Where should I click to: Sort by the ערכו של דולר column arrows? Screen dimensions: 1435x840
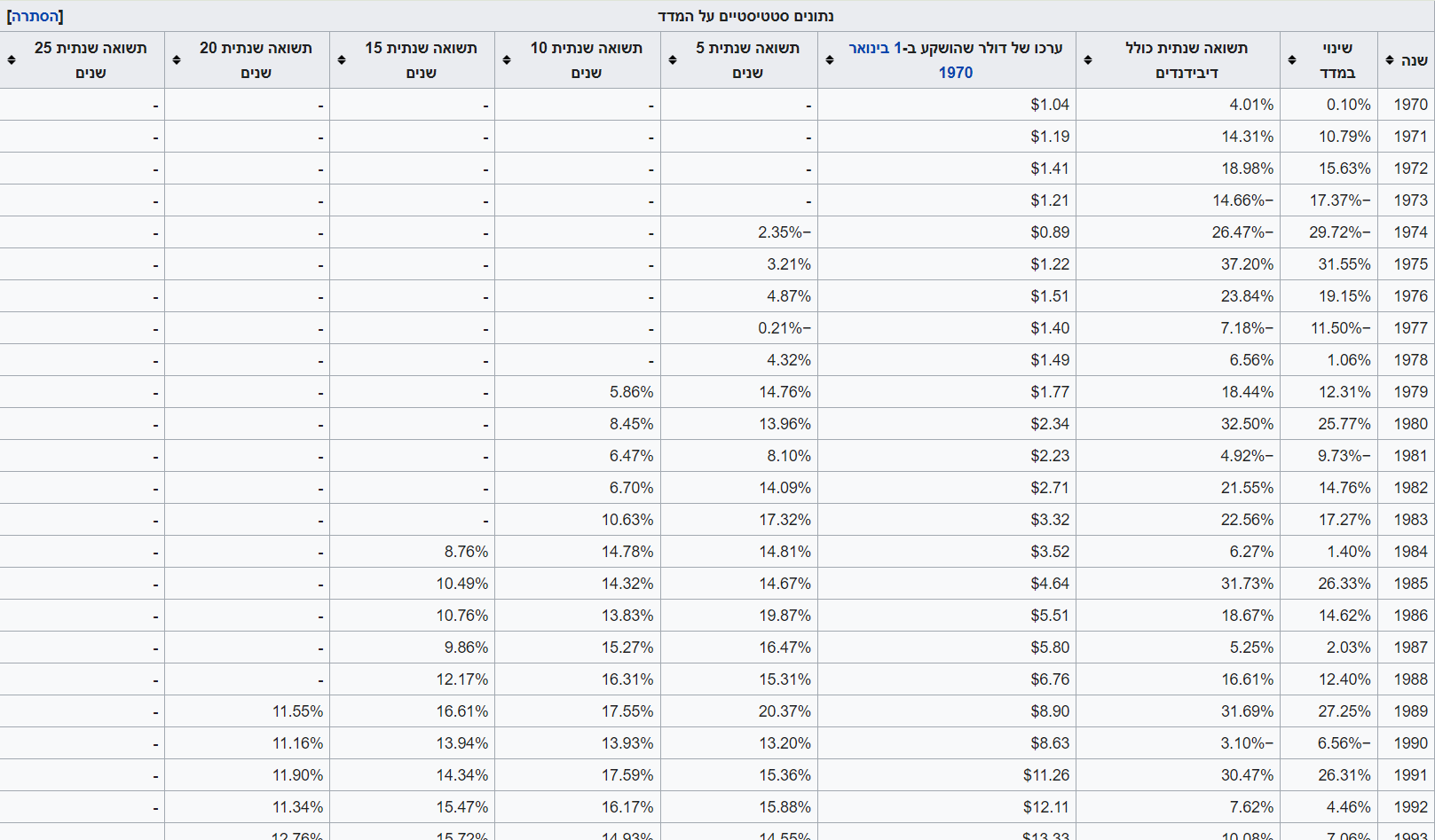830,60
